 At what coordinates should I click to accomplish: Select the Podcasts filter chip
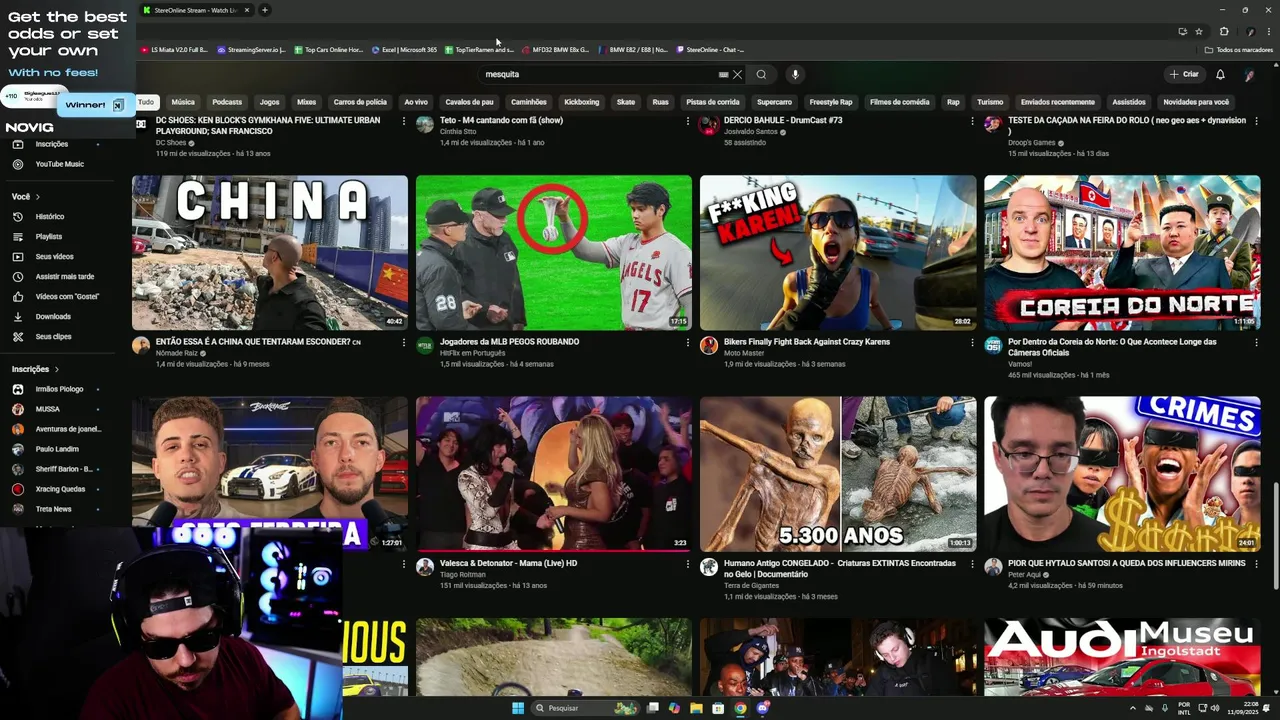[x=227, y=102]
